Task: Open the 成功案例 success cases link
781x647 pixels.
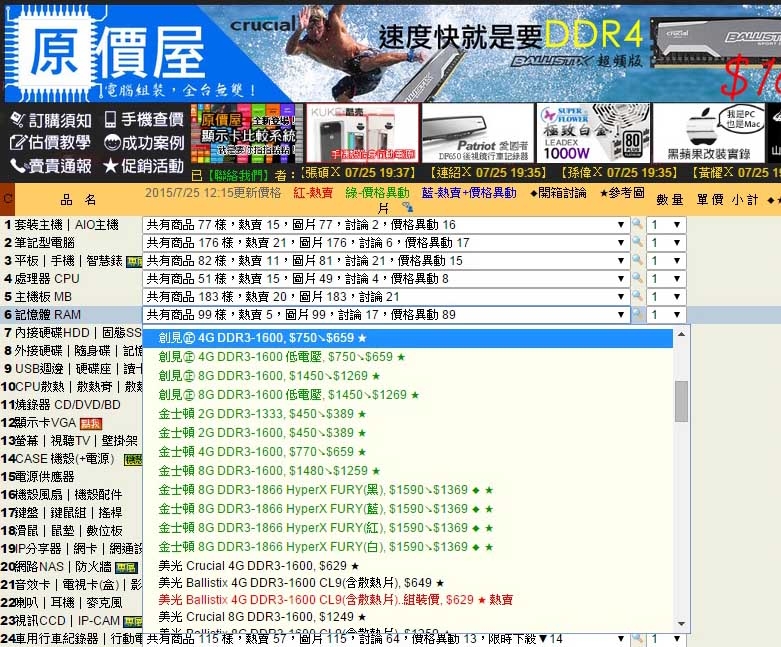Action: point(144,143)
